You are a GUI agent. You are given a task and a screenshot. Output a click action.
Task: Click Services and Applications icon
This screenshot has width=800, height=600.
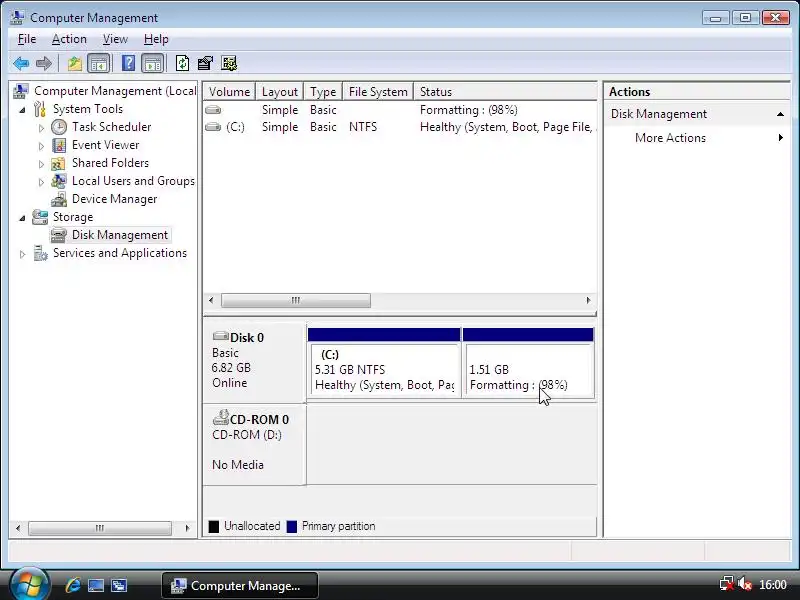pos(40,253)
